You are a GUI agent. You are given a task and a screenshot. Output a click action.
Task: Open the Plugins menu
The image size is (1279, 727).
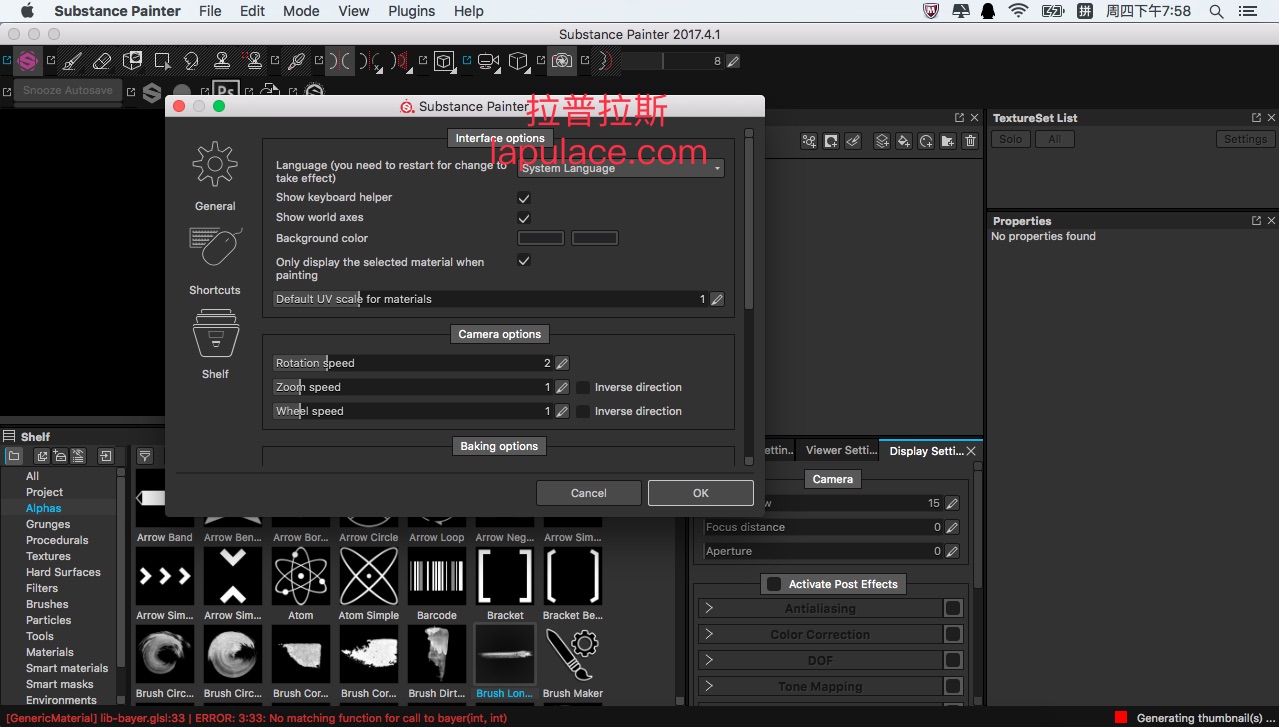point(411,11)
